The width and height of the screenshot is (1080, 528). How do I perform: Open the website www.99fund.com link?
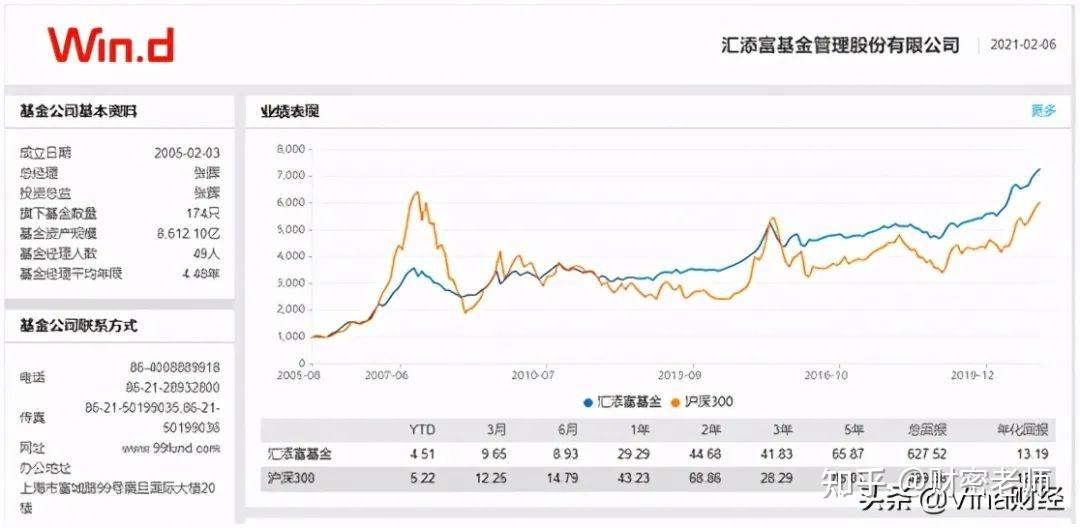[171, 448]
